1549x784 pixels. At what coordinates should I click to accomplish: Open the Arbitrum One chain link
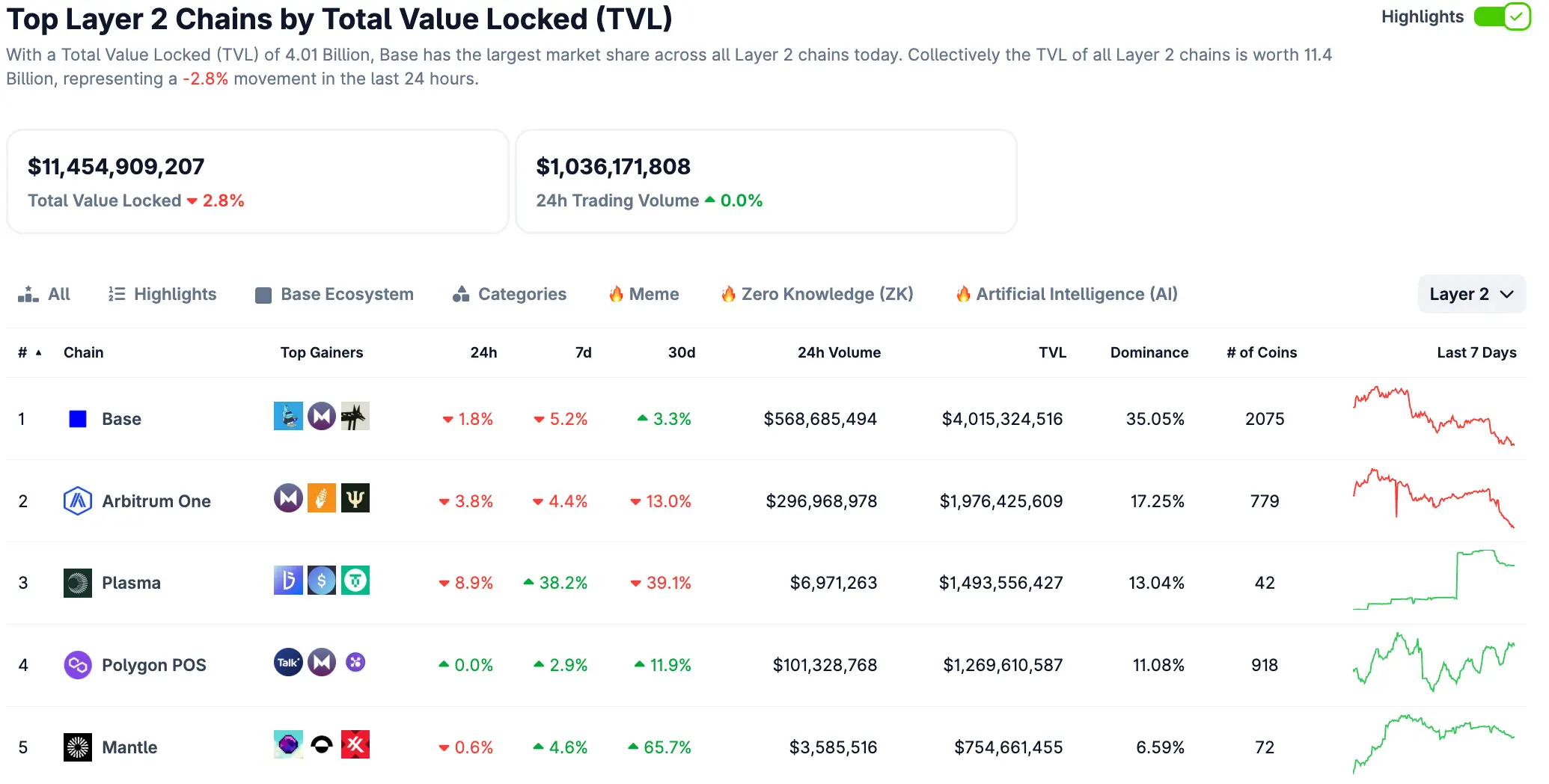click(156, 501)
